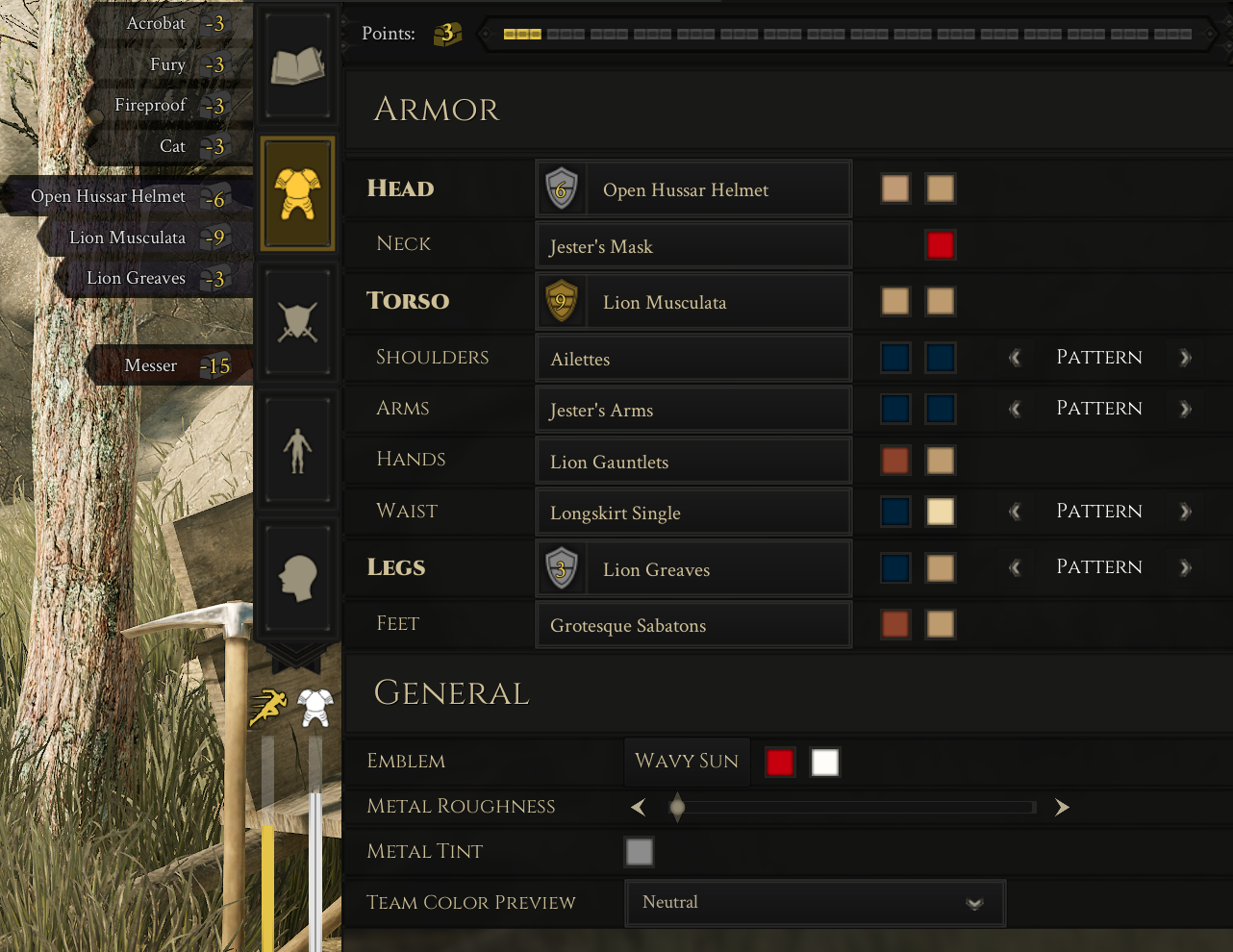Pick the red Neck color swatch
The image size is (1233, 952).
(940, 245)
